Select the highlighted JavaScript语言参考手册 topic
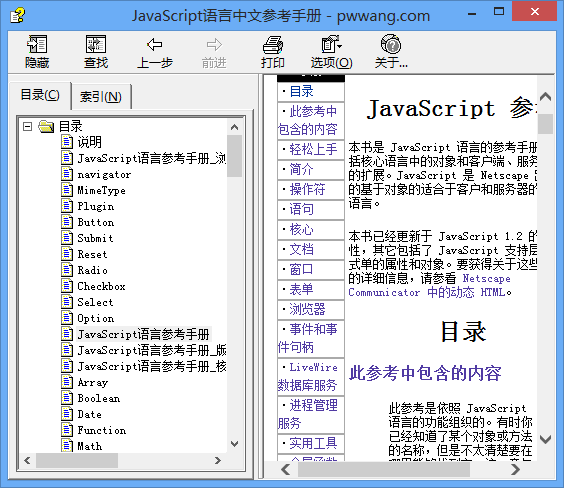Viewport: 564px width, 488px height. tap(144, 334)
